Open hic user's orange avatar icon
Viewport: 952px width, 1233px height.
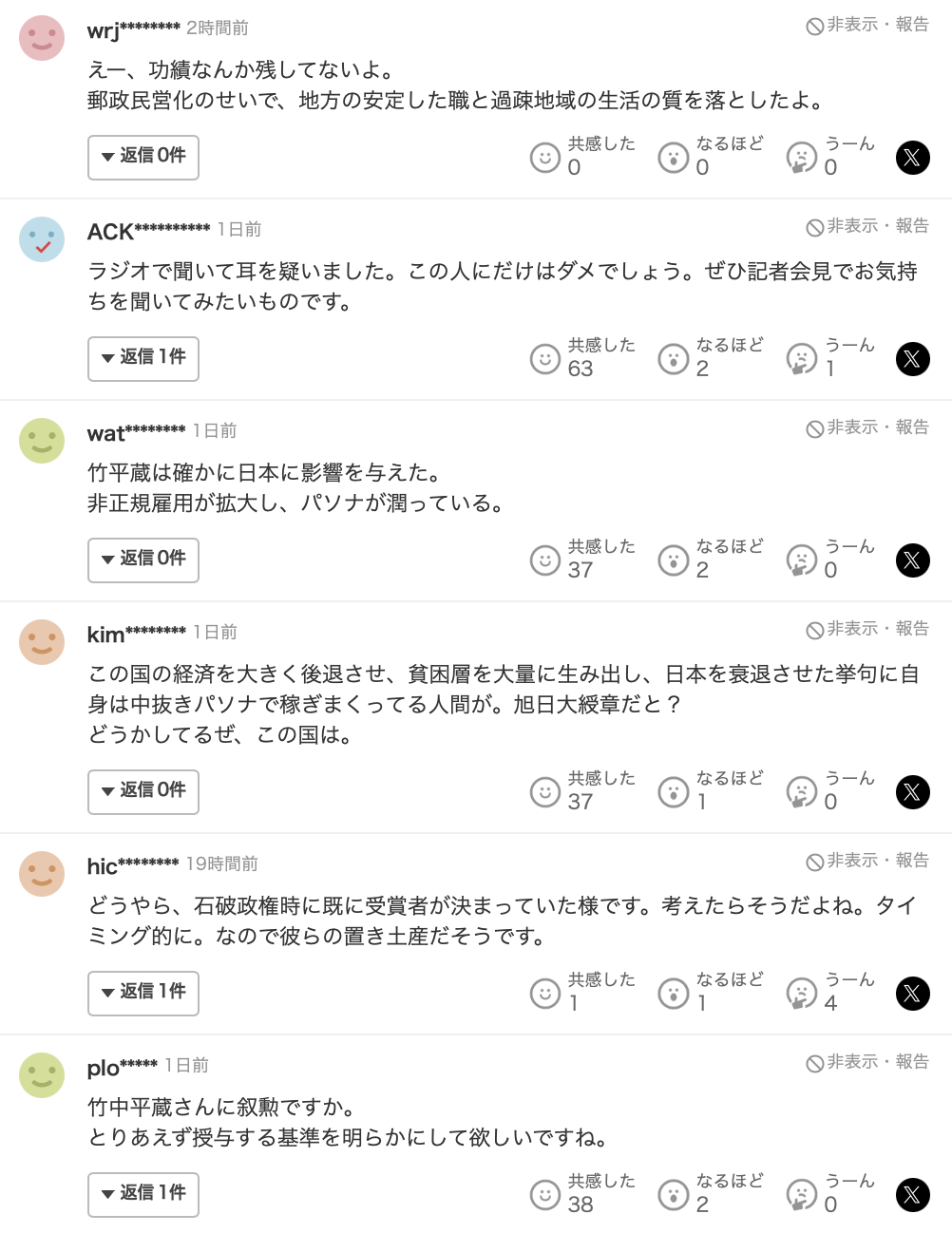pyautogui.click(x=42, y=874)
